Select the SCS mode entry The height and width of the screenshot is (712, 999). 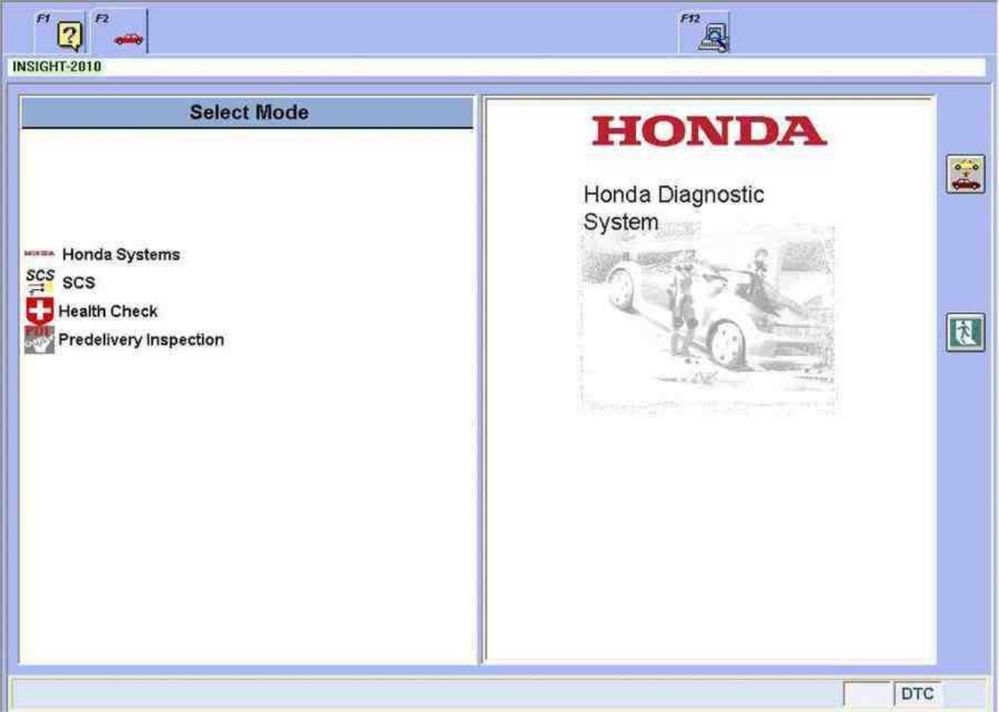point(78,282)
